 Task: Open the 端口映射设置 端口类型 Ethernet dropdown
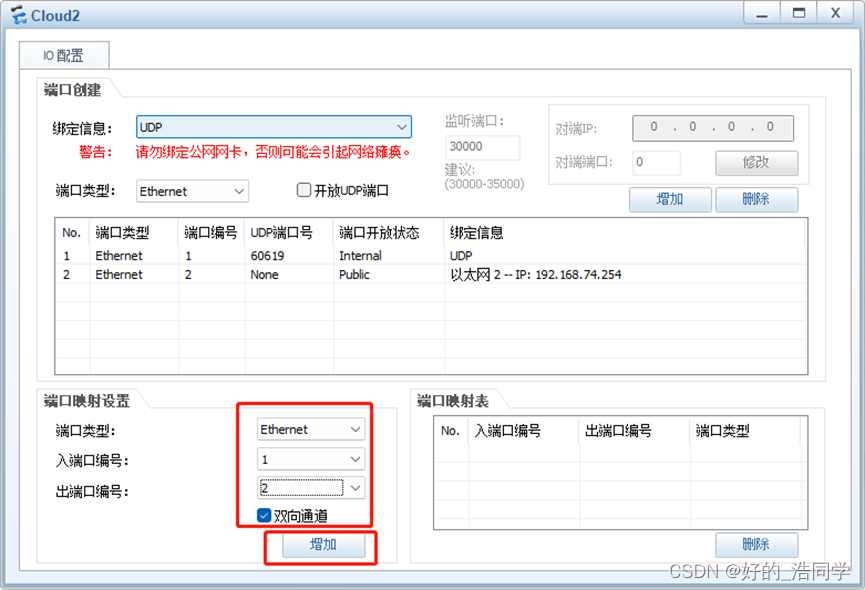pos(311,430)
